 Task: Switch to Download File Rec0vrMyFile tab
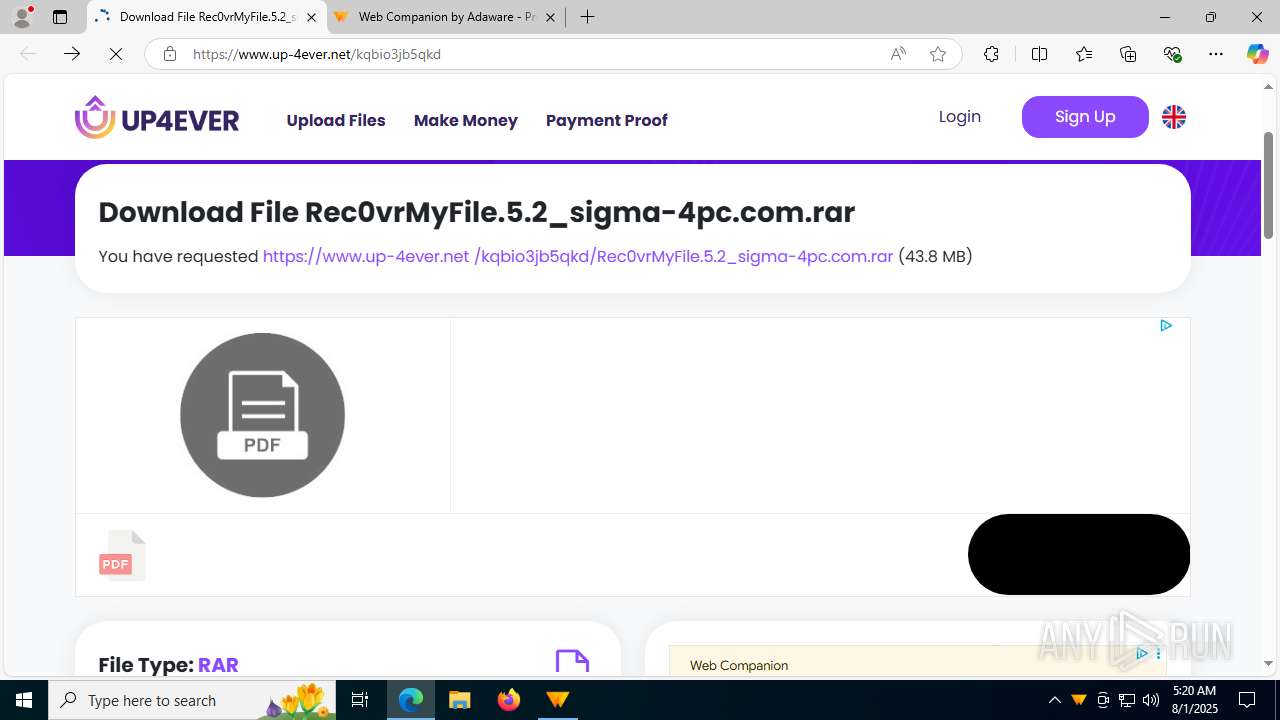tap(205, 17)
